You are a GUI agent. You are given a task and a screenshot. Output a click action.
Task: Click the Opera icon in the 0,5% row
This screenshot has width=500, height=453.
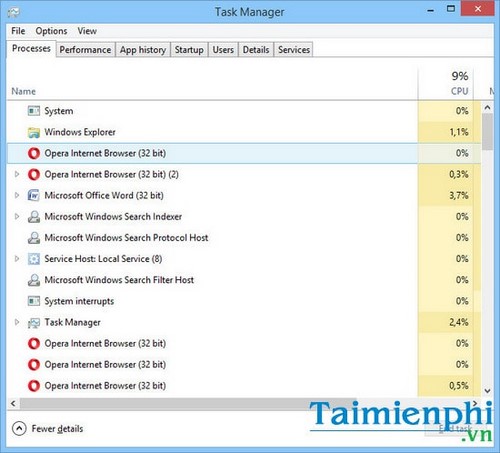point(34,386)
